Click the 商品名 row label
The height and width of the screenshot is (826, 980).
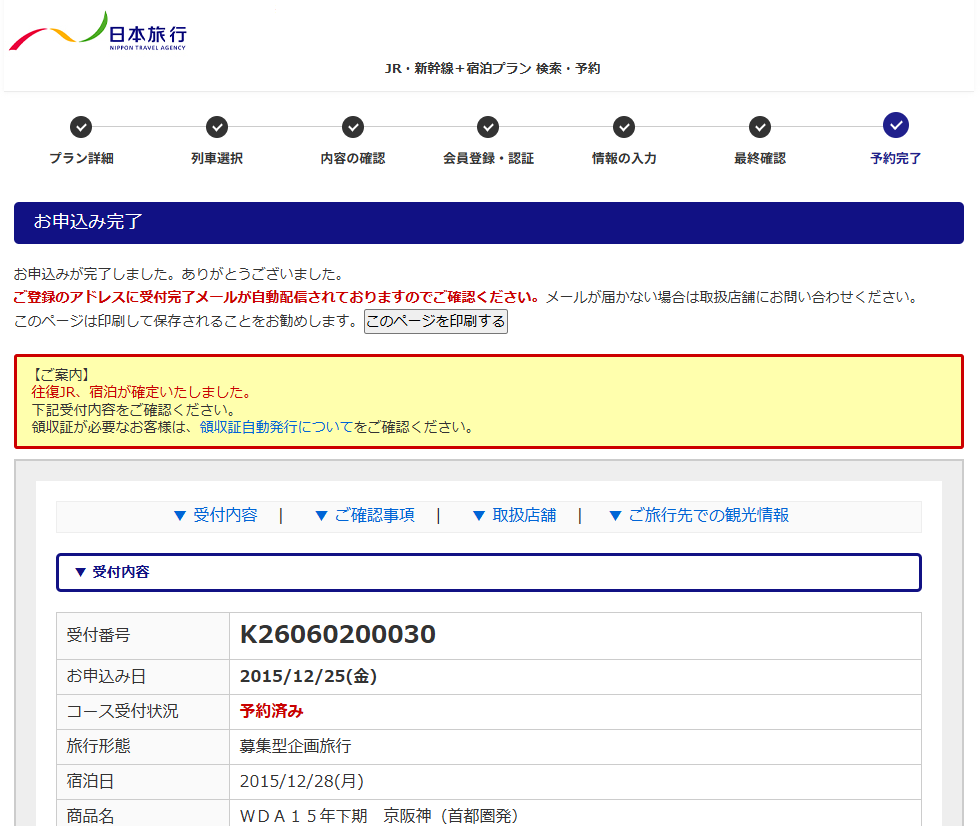click(x=90, y=816)
